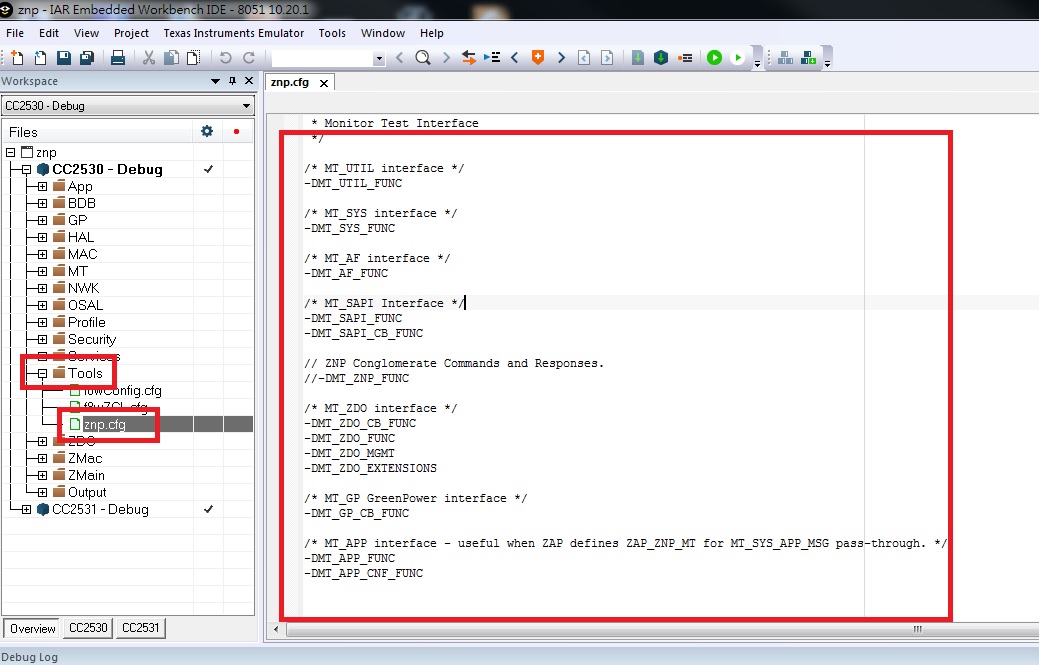Collapse the CC2530 - Debug project node
Screen dimensions: 1039x665
tap(26, 170)
